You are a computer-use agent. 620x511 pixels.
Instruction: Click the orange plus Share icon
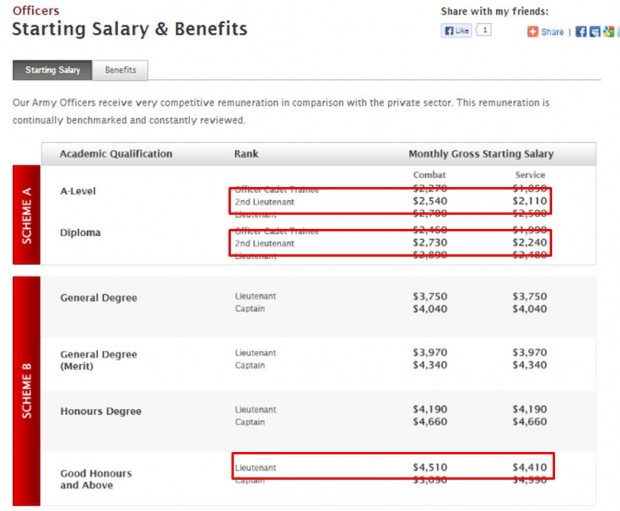pyautogui.click(x=533, y=32)
